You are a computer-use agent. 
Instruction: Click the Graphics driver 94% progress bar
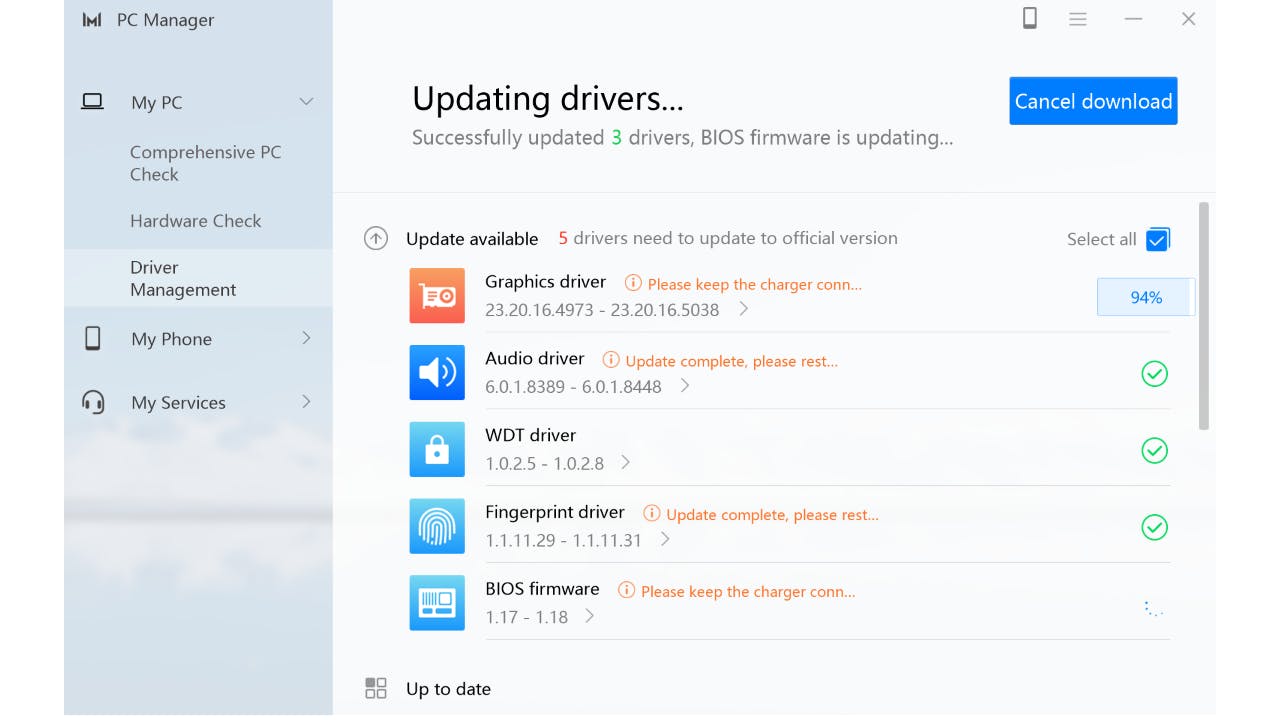[1146, 297]
